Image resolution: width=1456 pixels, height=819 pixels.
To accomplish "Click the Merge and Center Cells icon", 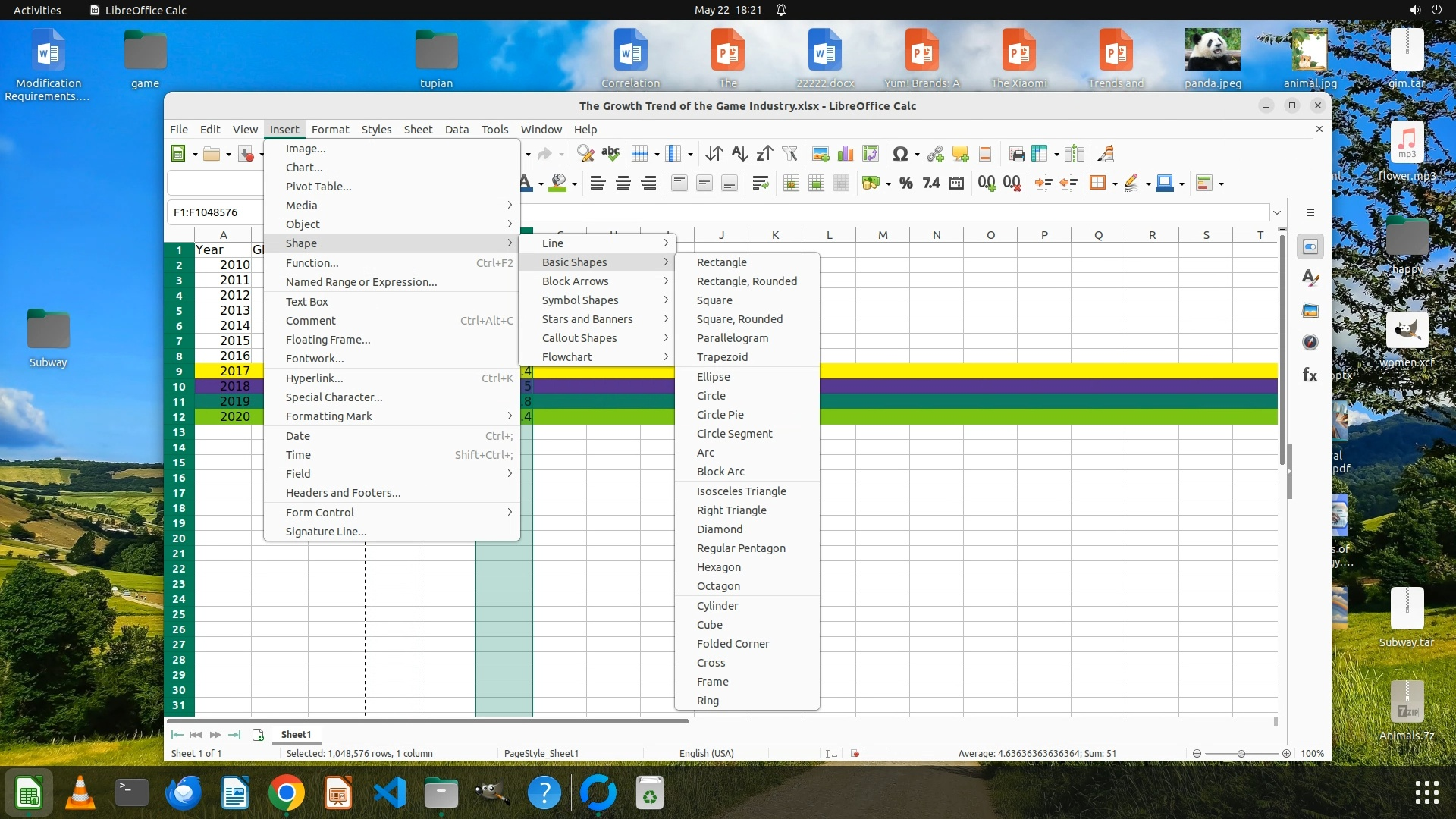I will click(791, 183).
